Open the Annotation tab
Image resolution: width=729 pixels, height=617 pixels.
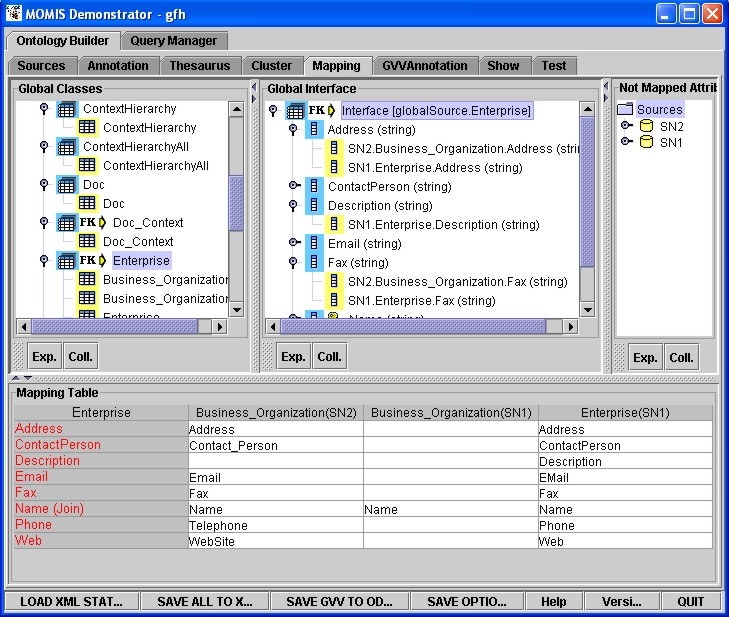point(118,66)
